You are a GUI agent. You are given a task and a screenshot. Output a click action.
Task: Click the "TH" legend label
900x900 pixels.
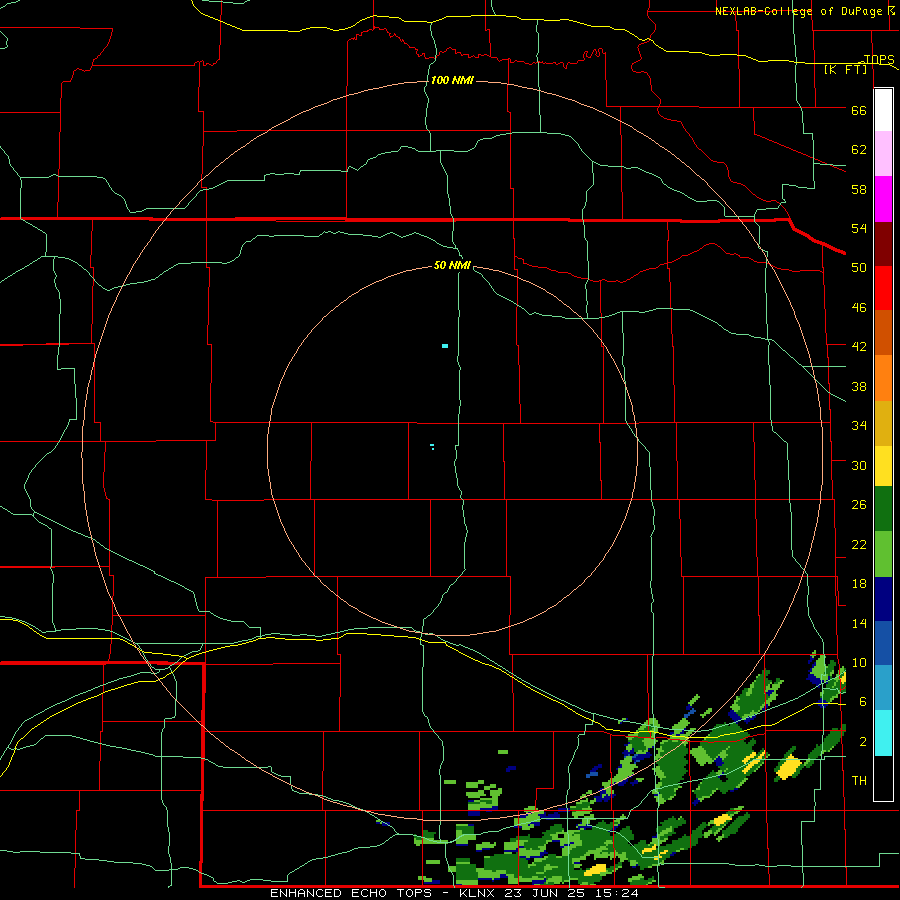859,781
